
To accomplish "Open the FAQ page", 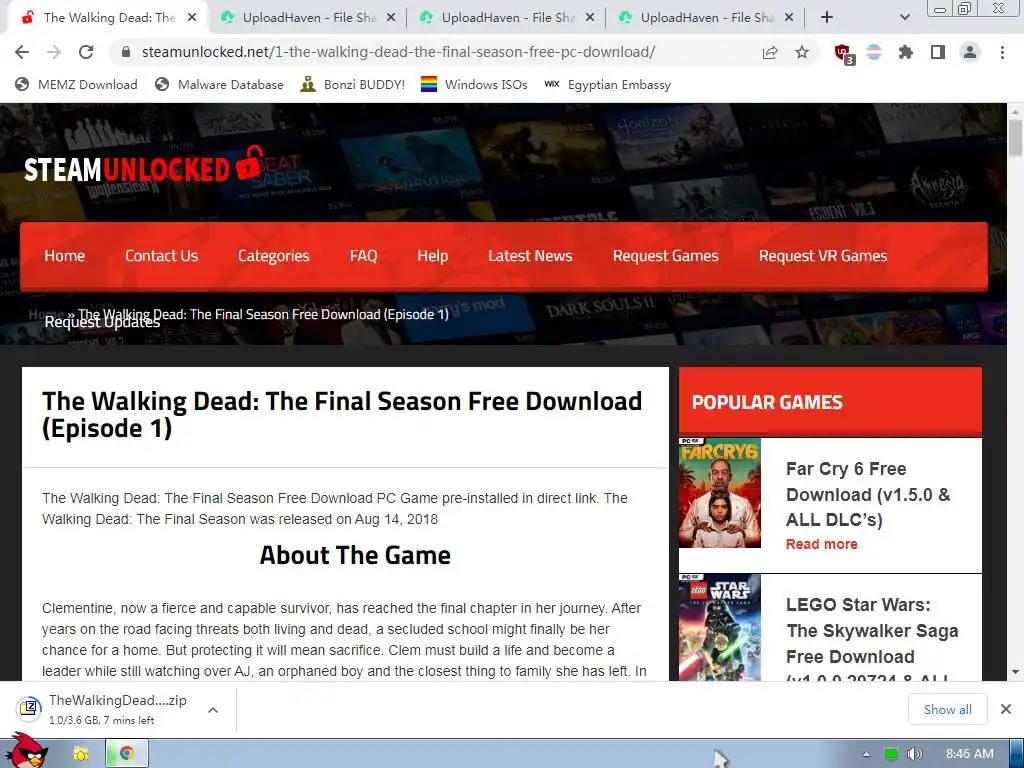I will coord(363,256).
